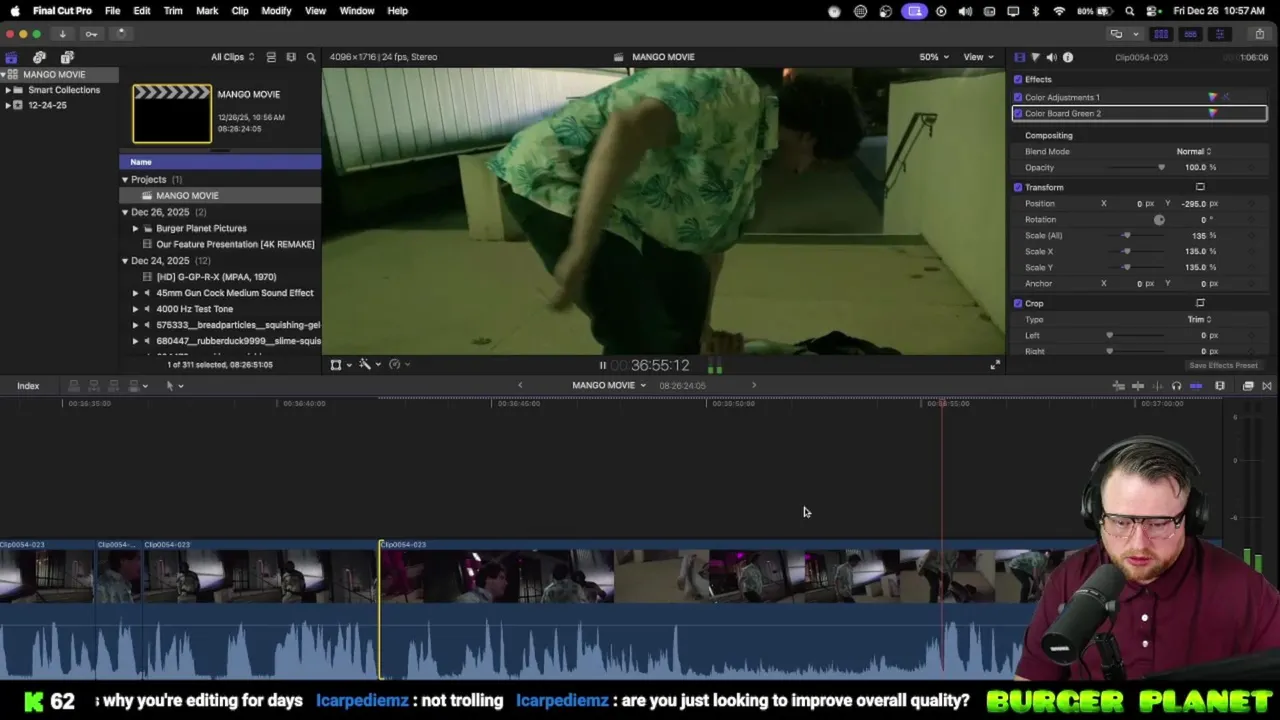Show or hide the Inspector panel
Viewport: 1280px width, 720px height.
pos(1219,33)
